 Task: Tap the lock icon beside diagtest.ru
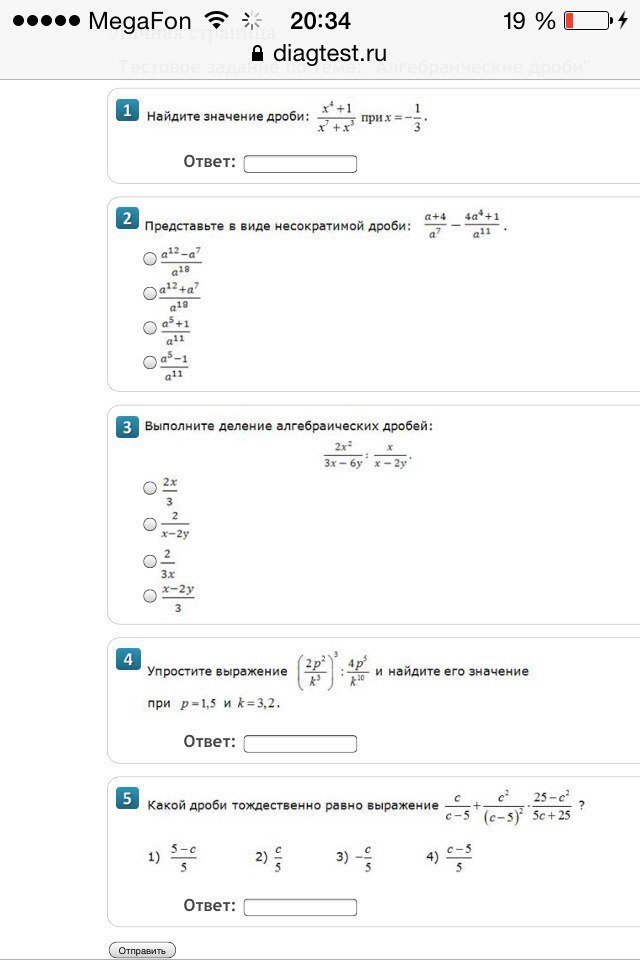tap(258, 54)
